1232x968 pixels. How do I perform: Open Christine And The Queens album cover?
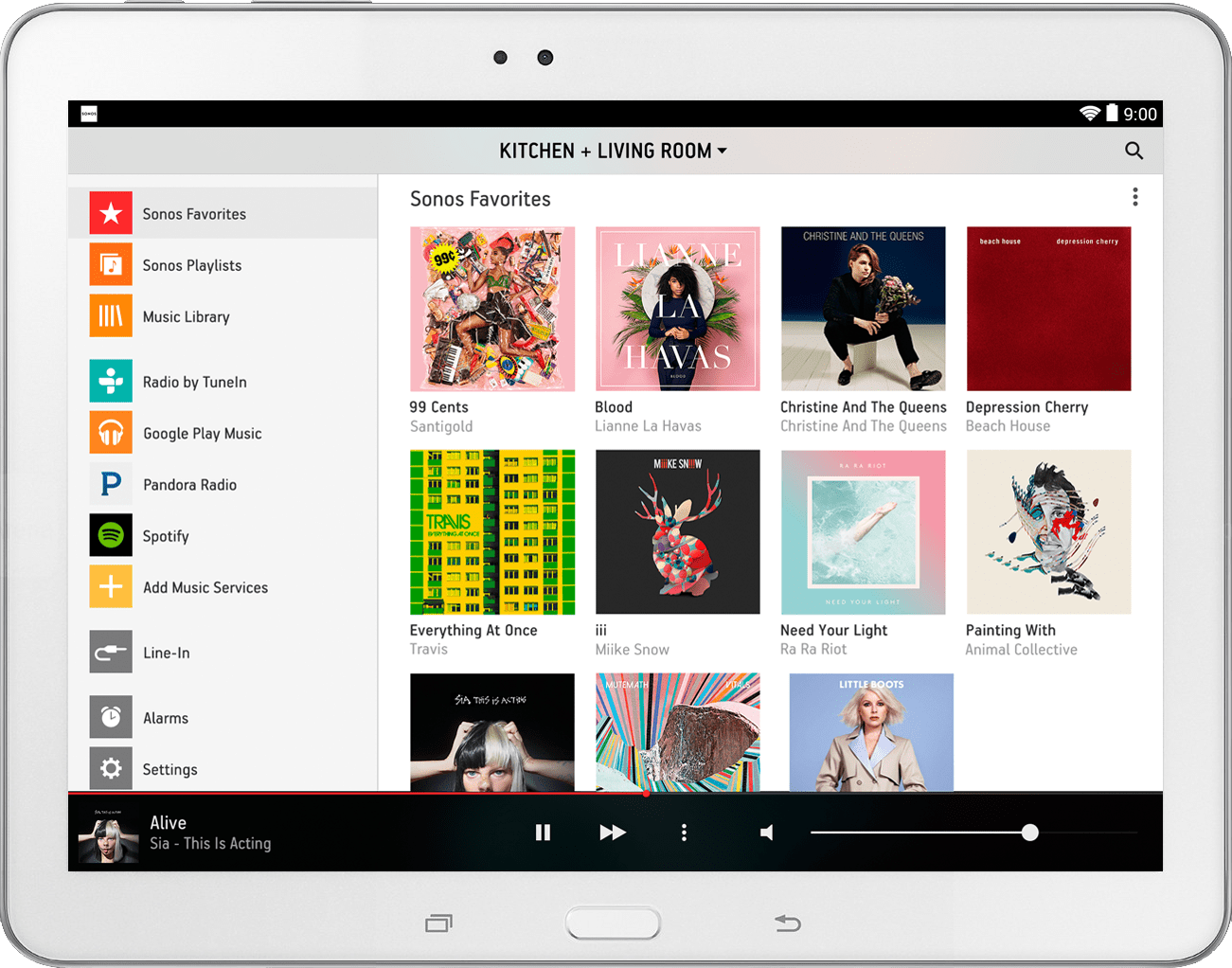(x=864, y=309)
